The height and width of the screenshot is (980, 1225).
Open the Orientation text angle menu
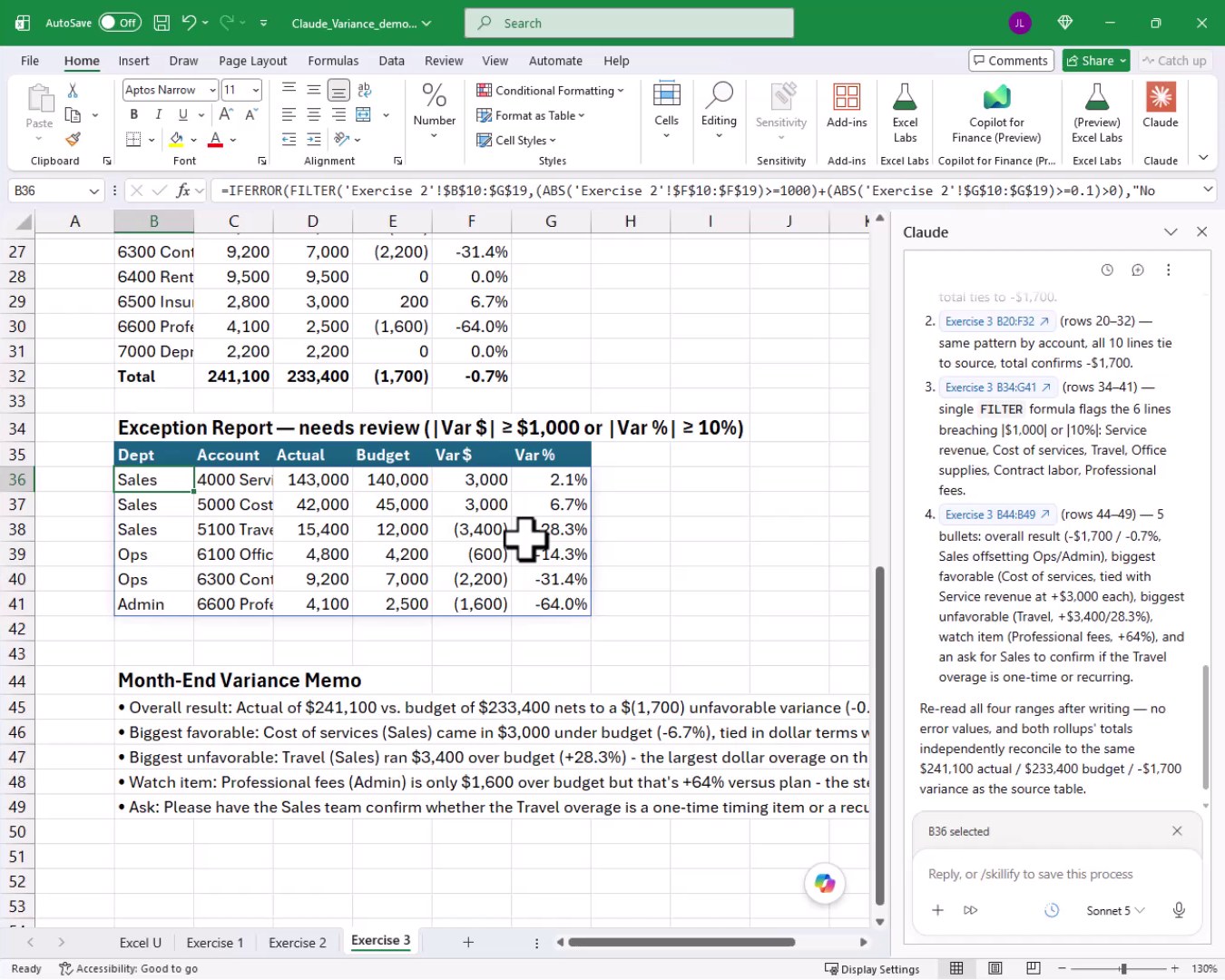pyautogui.click(x=347, y=140)
